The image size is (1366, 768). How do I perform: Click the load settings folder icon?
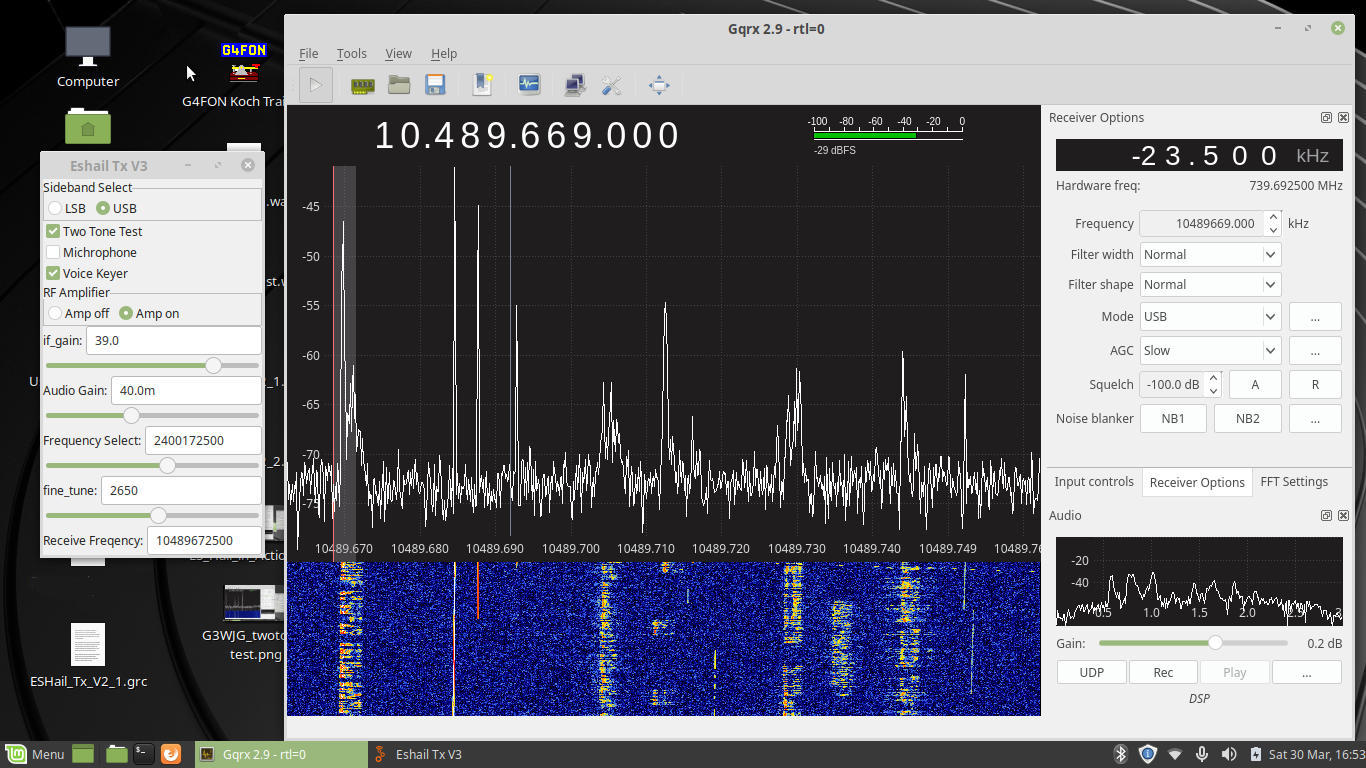coord(399,85)
